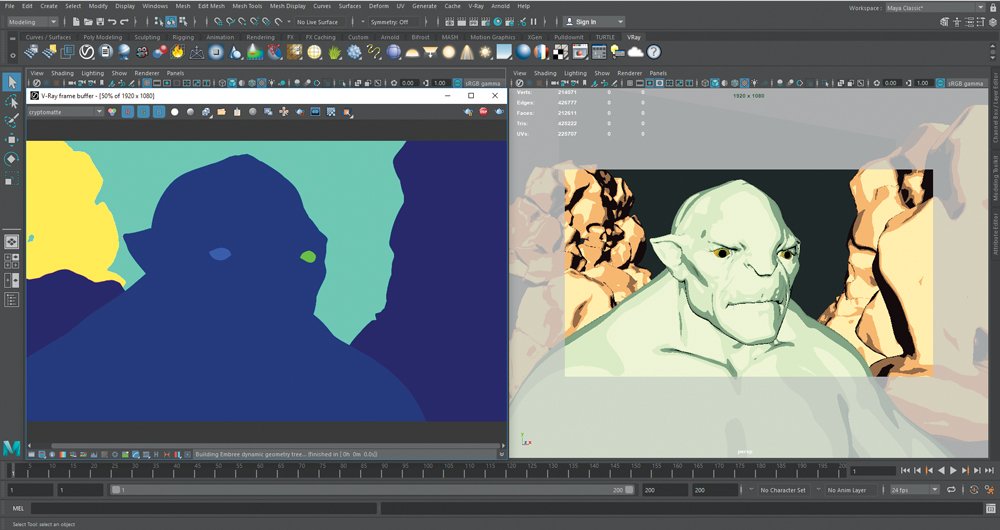The image size is (1000, 530).
Task: Open the Sign In dropdown
Action: [x=593, y=22]
